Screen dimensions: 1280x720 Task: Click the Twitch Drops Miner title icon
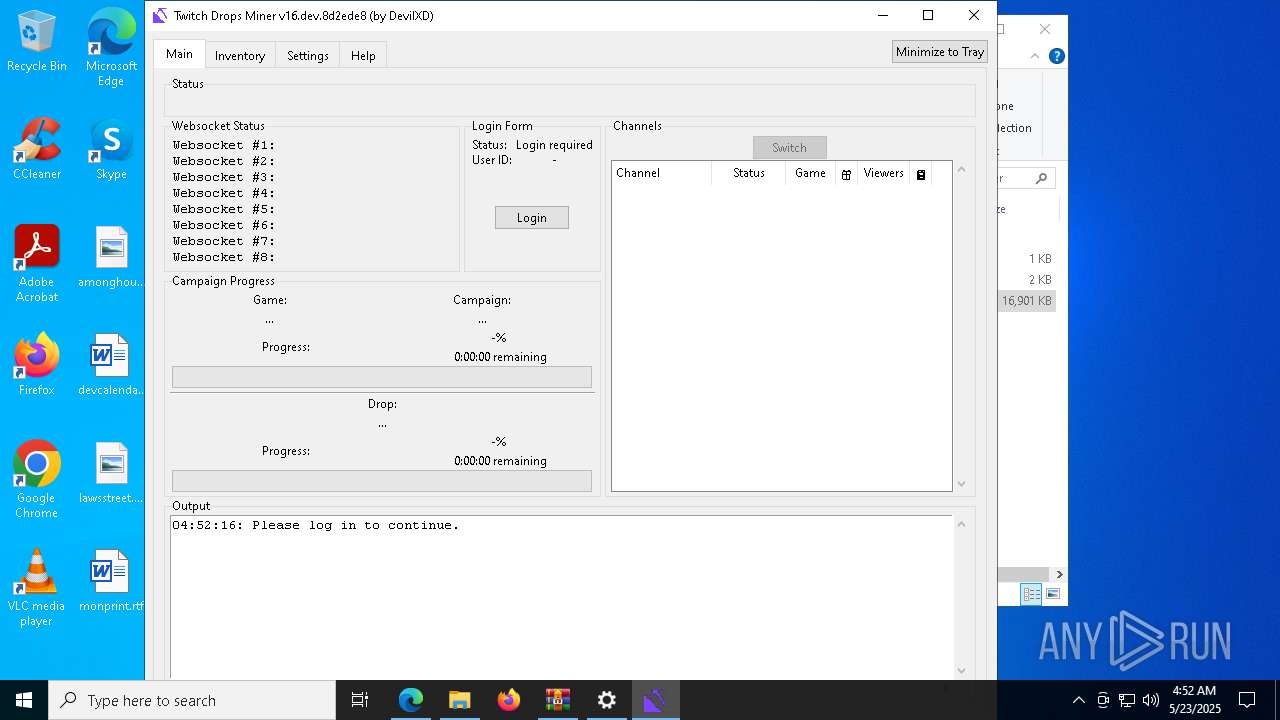(160, 15)
